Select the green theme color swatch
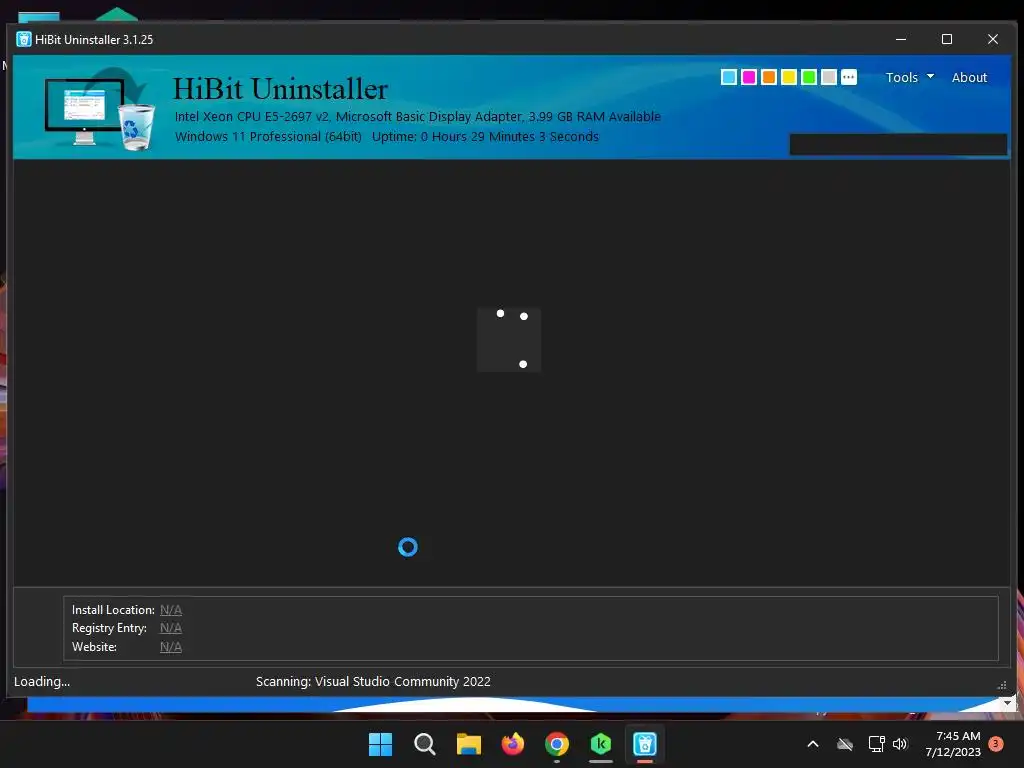Viewport: 1024px width, 768px height. click(x=808, y=77)
